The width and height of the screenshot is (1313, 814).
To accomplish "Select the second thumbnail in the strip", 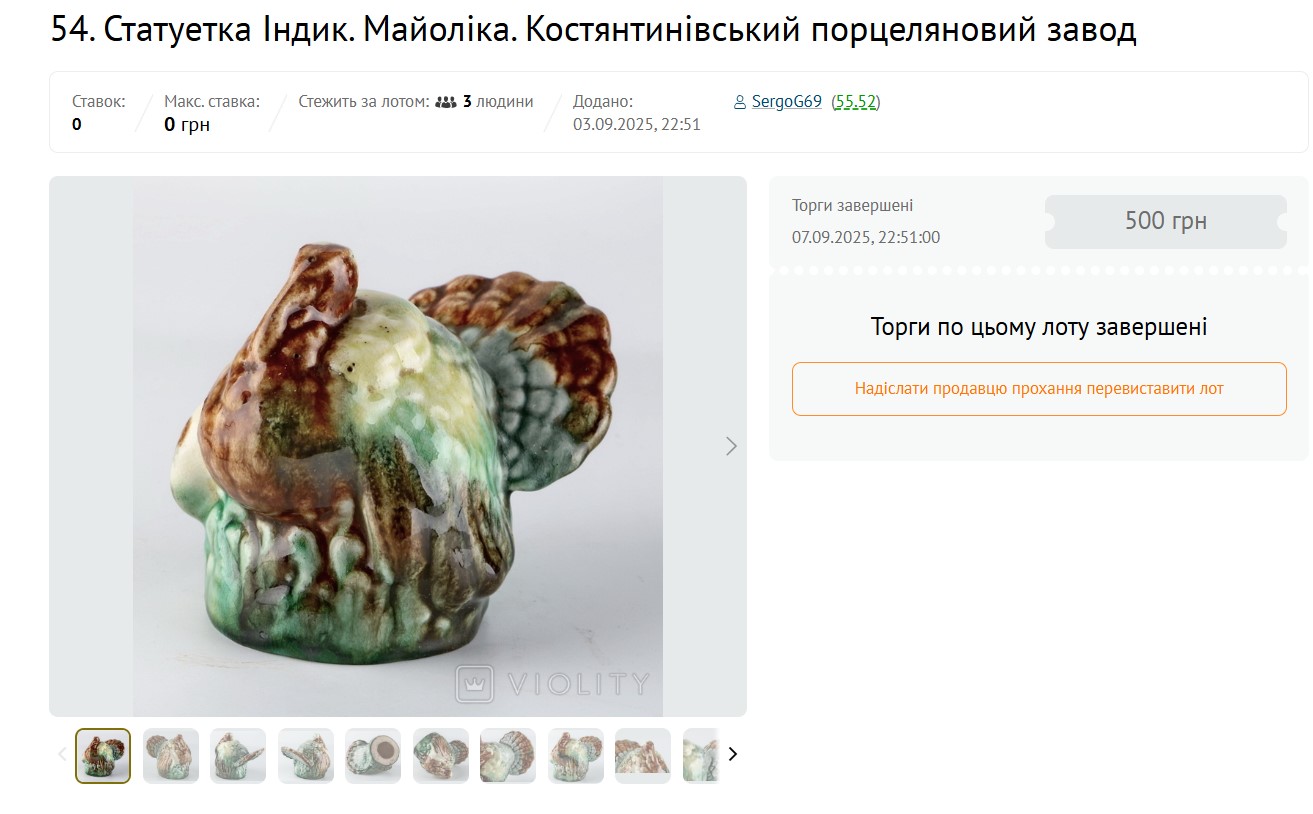I will (171, 756).
